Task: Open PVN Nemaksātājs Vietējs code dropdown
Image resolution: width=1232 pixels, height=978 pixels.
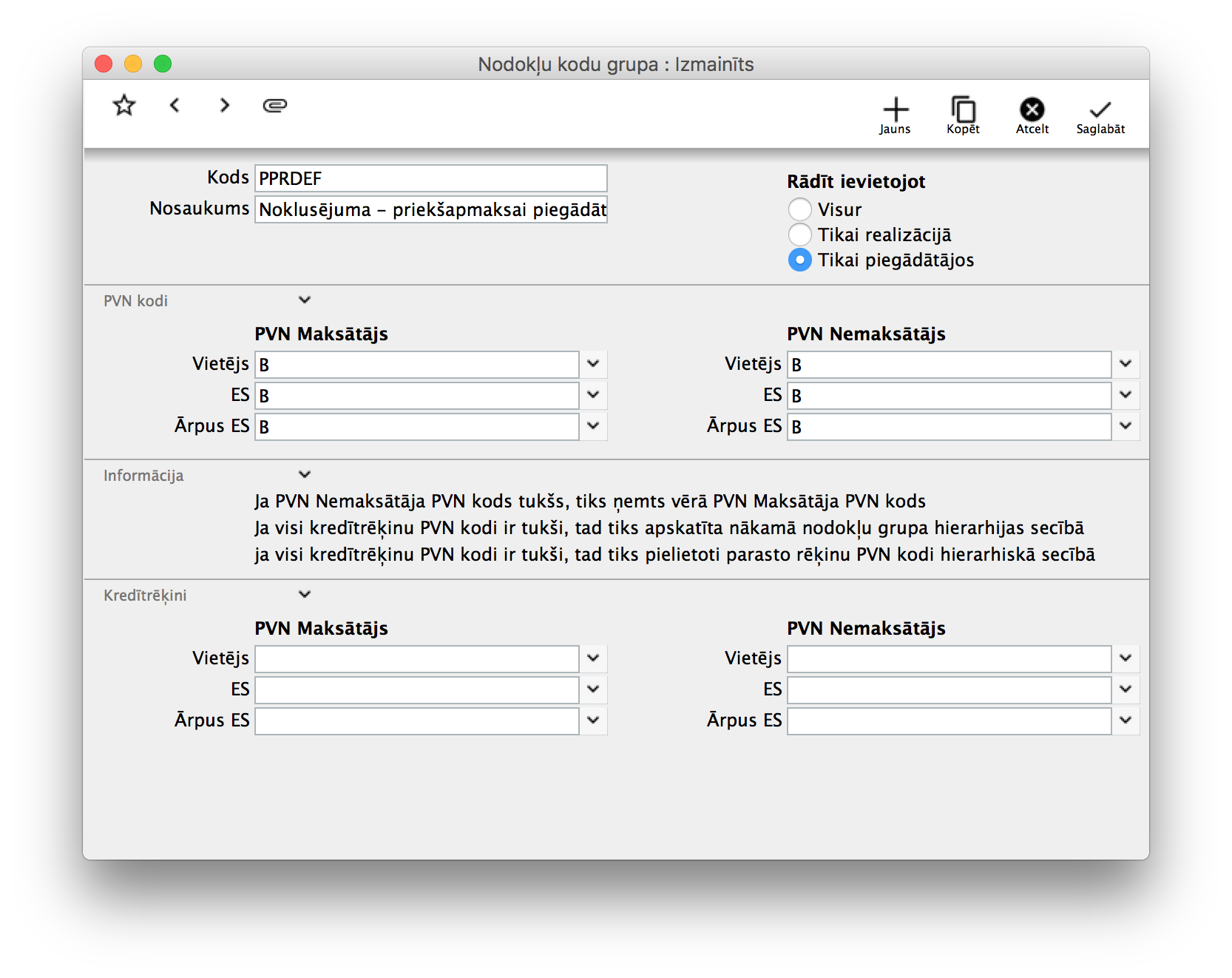Action: click(1126, 364)
